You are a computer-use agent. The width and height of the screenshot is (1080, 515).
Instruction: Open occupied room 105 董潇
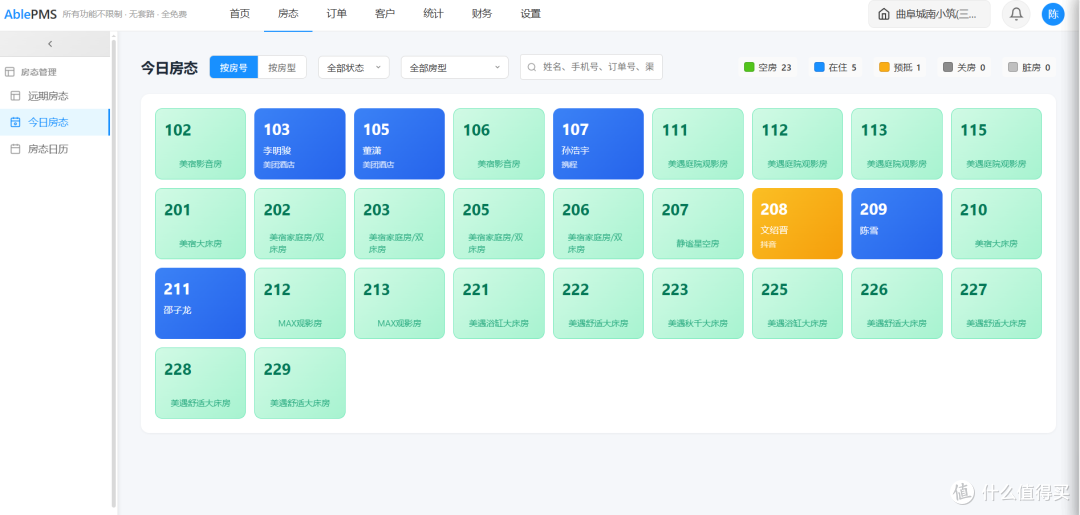399,144
